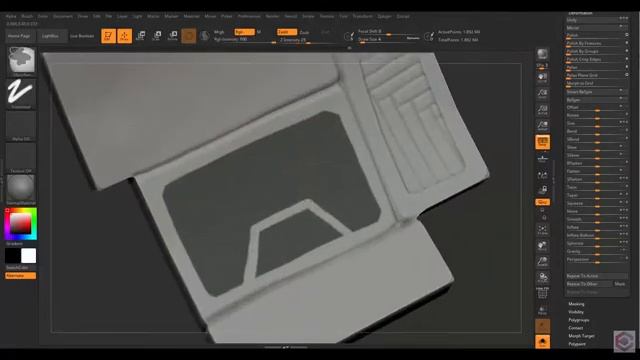This screenshot has width=640, height=360.
Task: Toggle the PolyF line fill icon
Action: coord(542,293)
